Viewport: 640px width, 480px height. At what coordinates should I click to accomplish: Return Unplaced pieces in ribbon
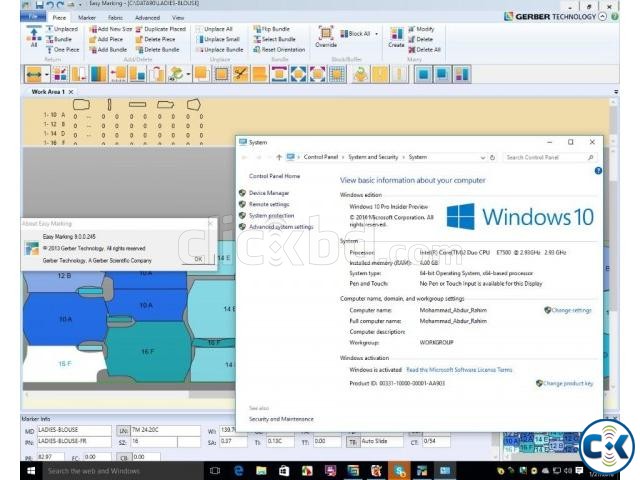tap(62, 29)
